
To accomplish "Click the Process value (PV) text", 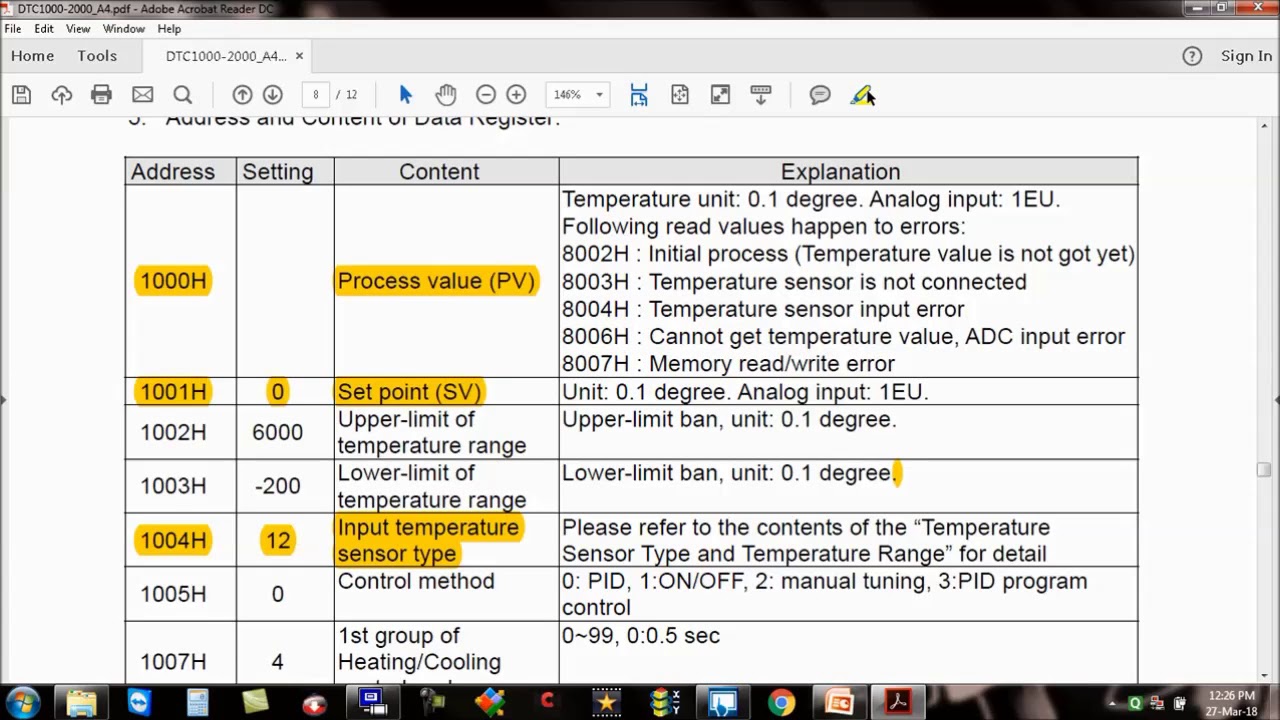I will (x=437, y=281).
